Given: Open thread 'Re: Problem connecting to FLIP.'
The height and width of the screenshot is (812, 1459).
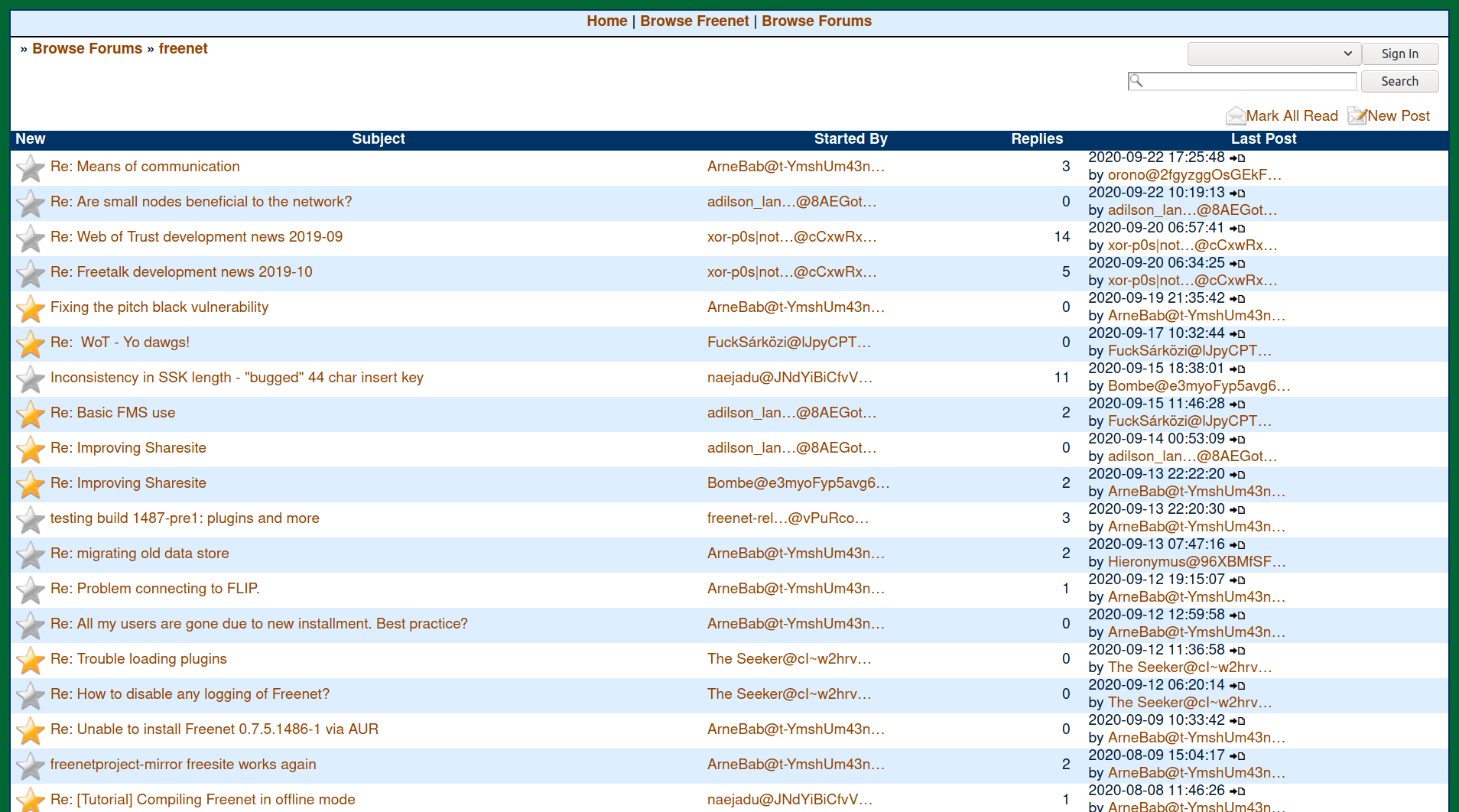Looking at the screenshot, I should click(x=154, y=589).
